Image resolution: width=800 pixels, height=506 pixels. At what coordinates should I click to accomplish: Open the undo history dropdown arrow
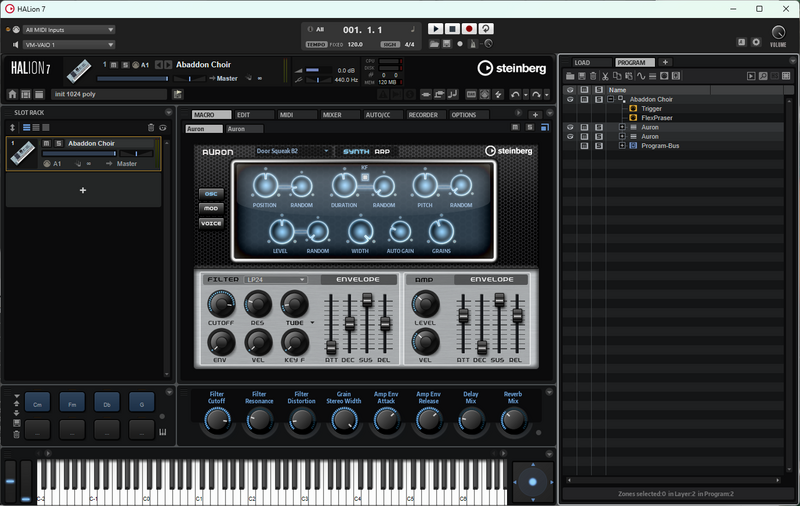[526, 95]
